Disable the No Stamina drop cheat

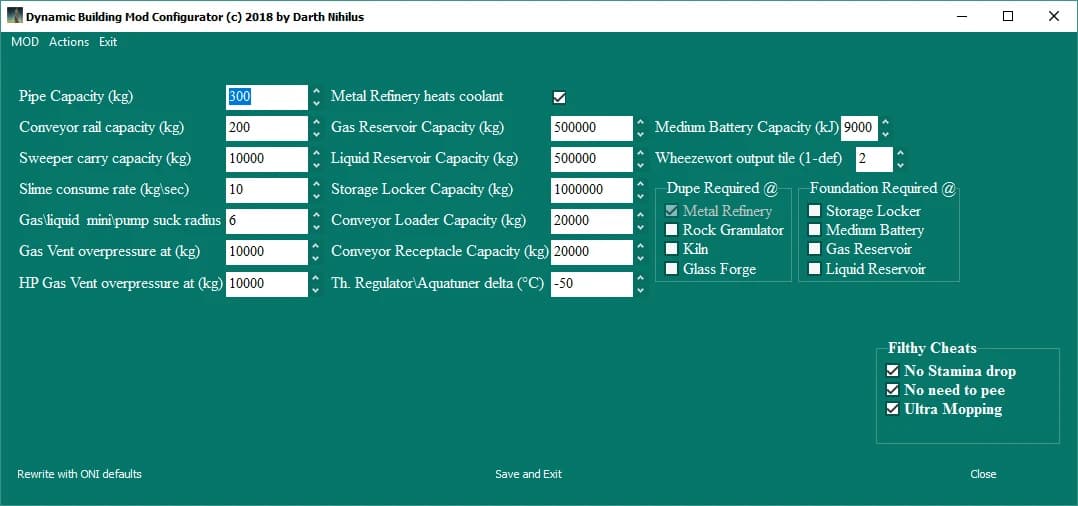point(892,371)
